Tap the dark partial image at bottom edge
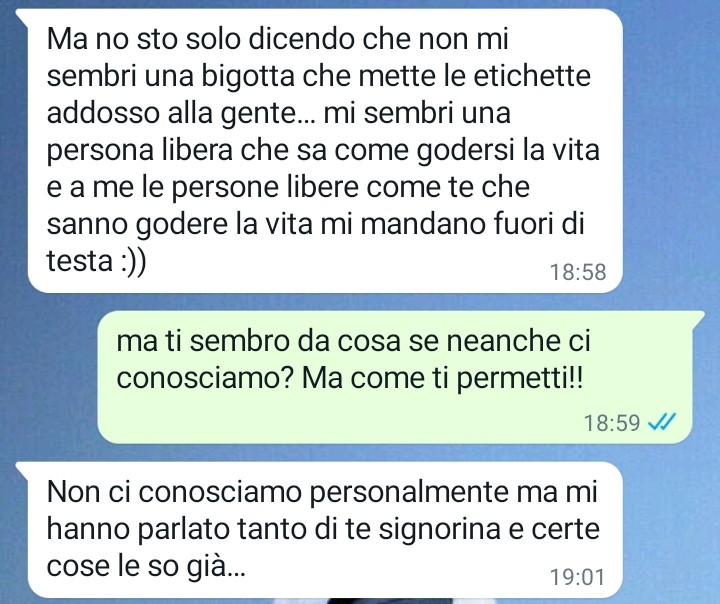The height and width of the screenshot is (604, 720). (x=390, y=601)
